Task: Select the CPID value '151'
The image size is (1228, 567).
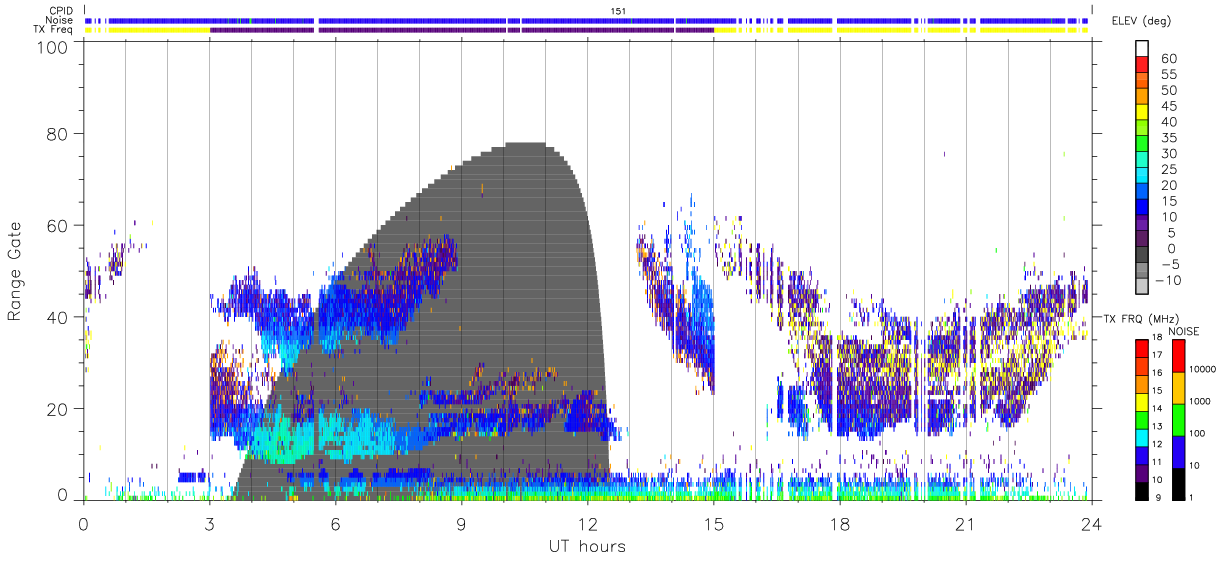Action: [618, 10]
